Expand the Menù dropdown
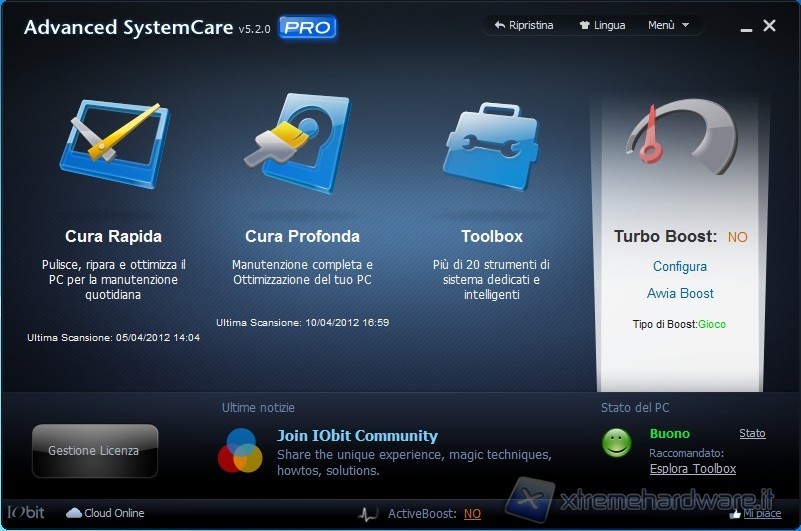The width and height of the screenshot is (801, 531). tap(668, 25)
